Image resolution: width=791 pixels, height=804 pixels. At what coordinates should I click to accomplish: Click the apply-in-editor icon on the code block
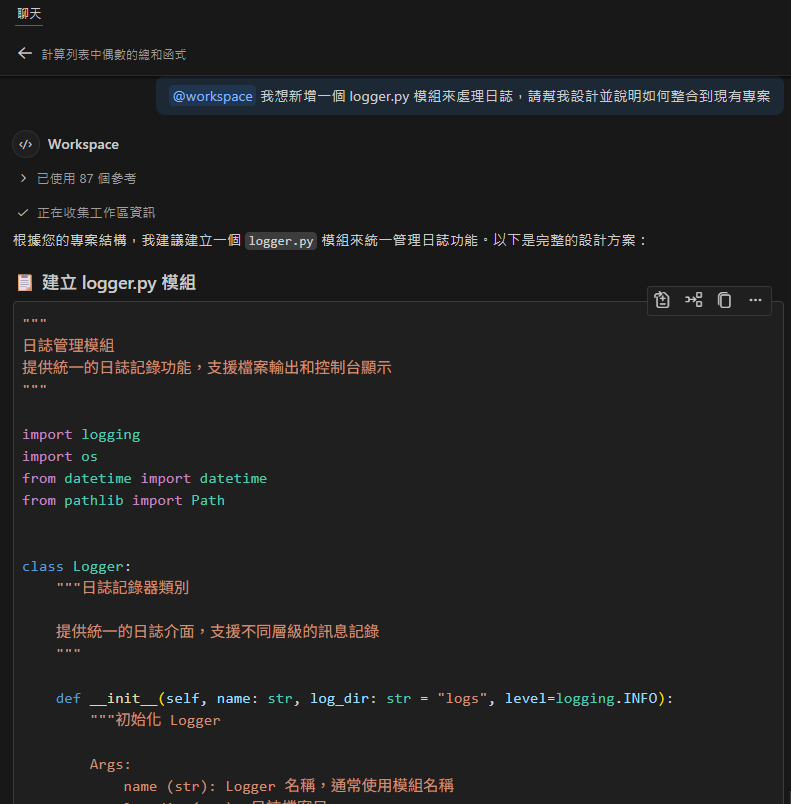[x=661, y=300]
